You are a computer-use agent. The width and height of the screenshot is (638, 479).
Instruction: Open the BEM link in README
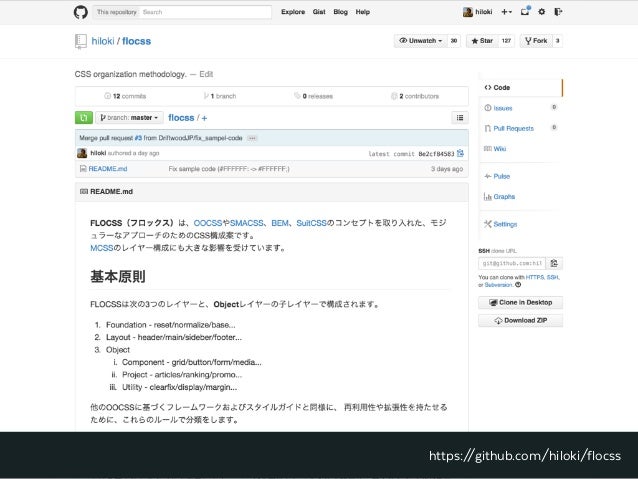[280, 223]
